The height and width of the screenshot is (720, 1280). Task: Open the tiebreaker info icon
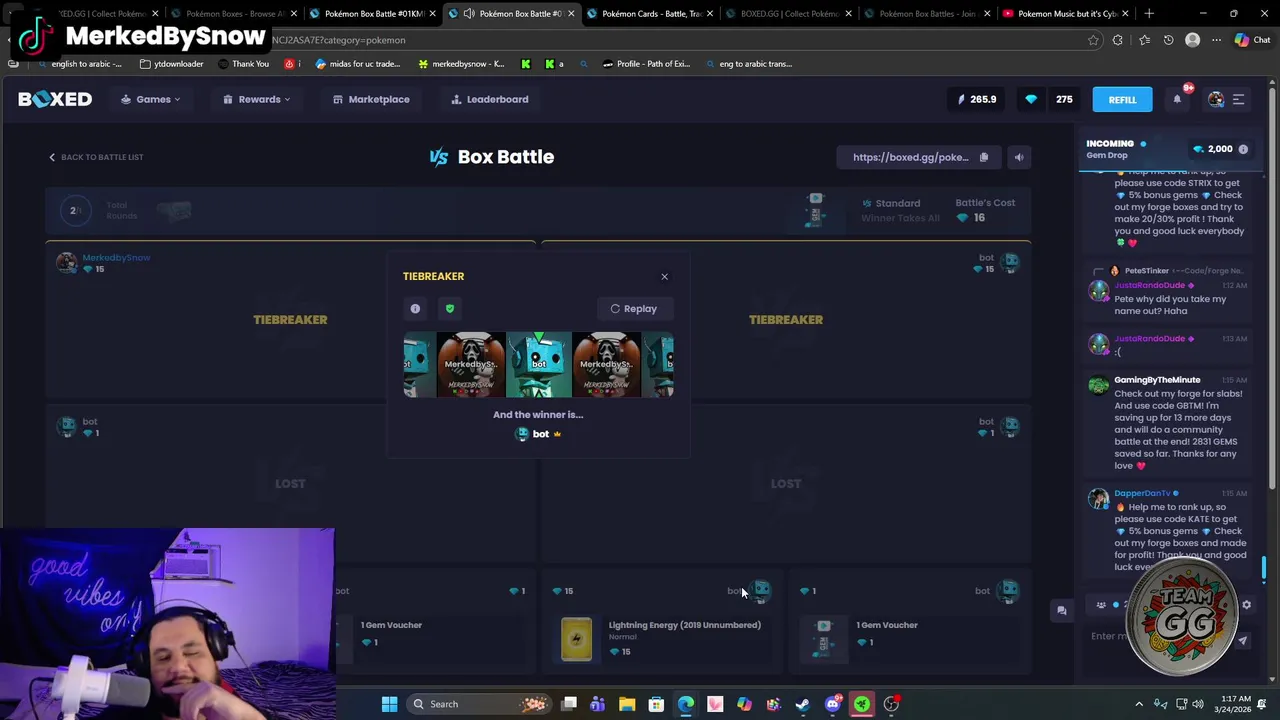tap(415, 309)
